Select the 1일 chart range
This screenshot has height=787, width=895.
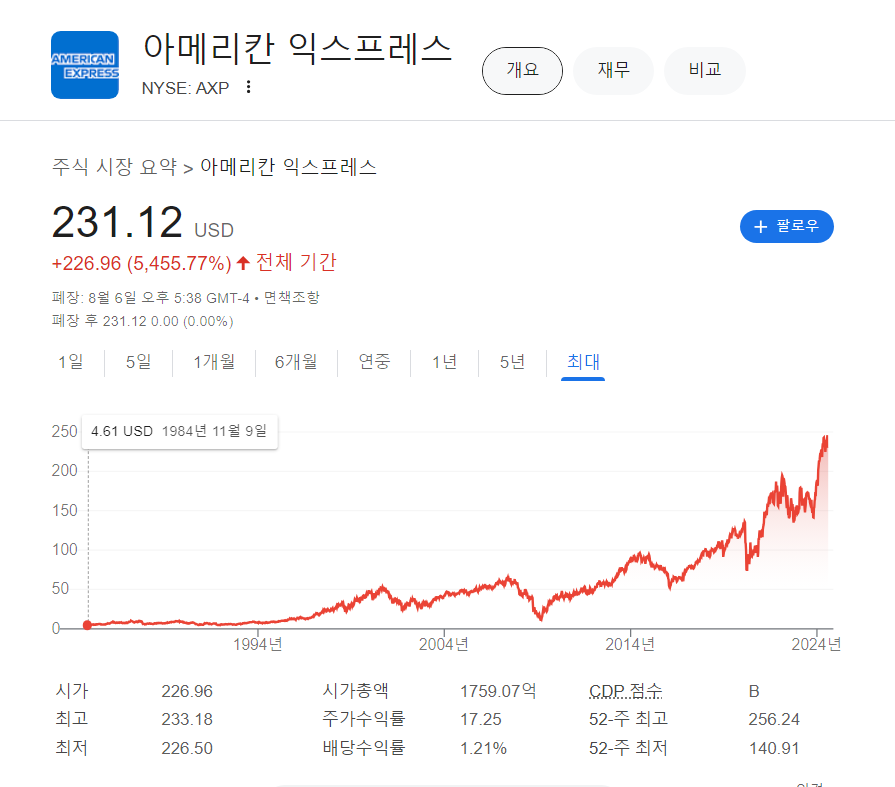point(71,362)
